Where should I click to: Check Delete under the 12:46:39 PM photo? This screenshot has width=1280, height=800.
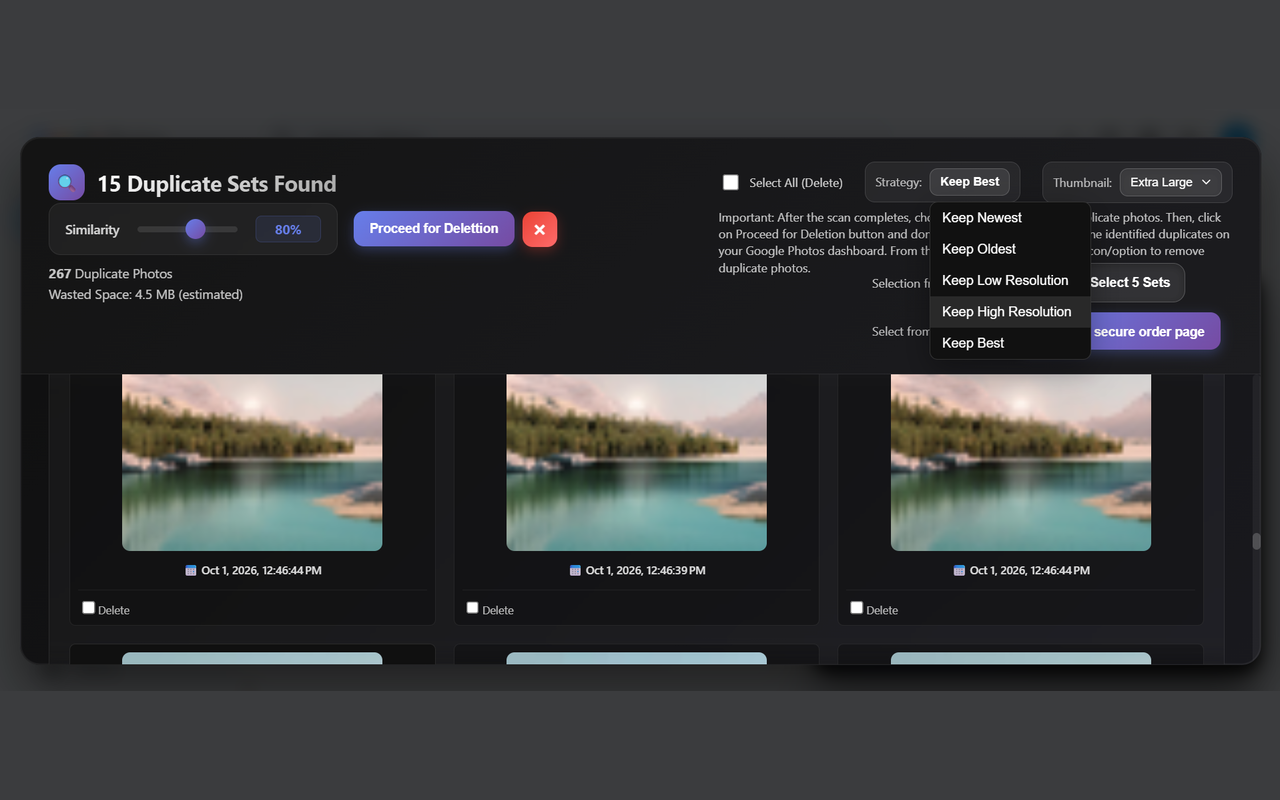473,608
